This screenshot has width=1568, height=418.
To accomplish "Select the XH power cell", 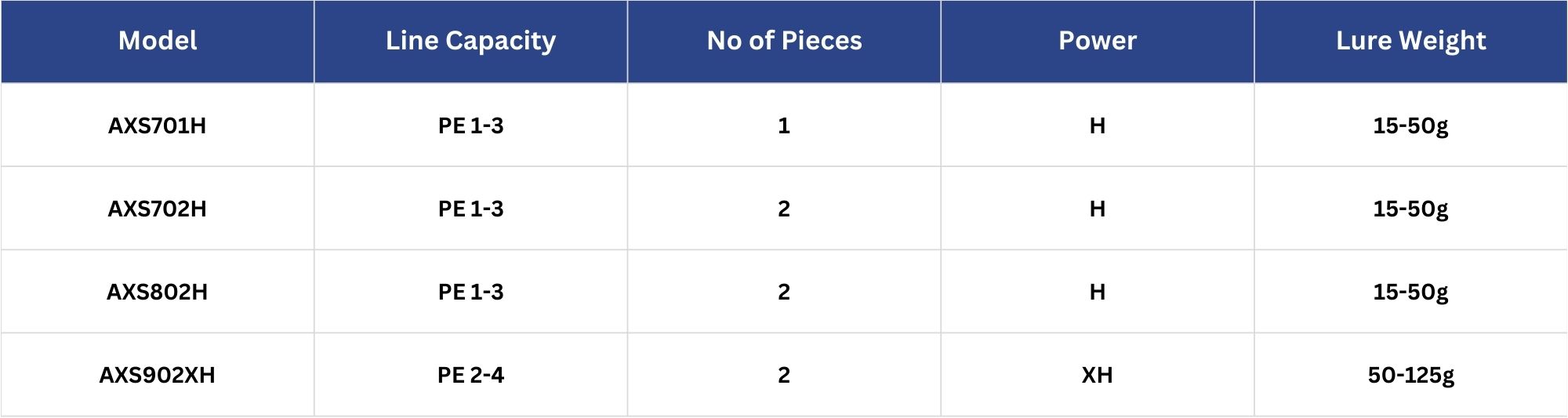I will click(1097, 375).
